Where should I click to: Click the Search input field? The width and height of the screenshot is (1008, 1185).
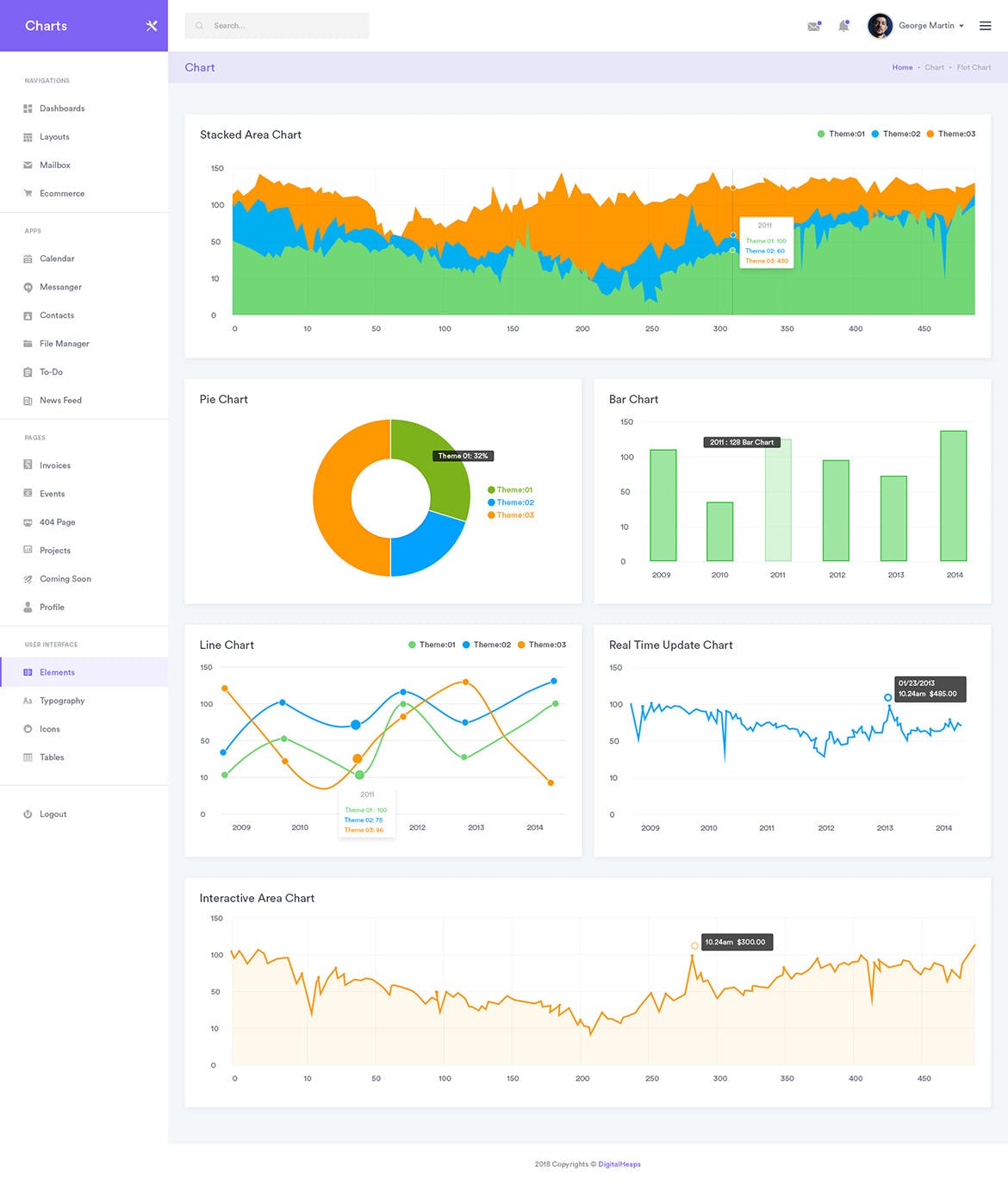[277, 25]
